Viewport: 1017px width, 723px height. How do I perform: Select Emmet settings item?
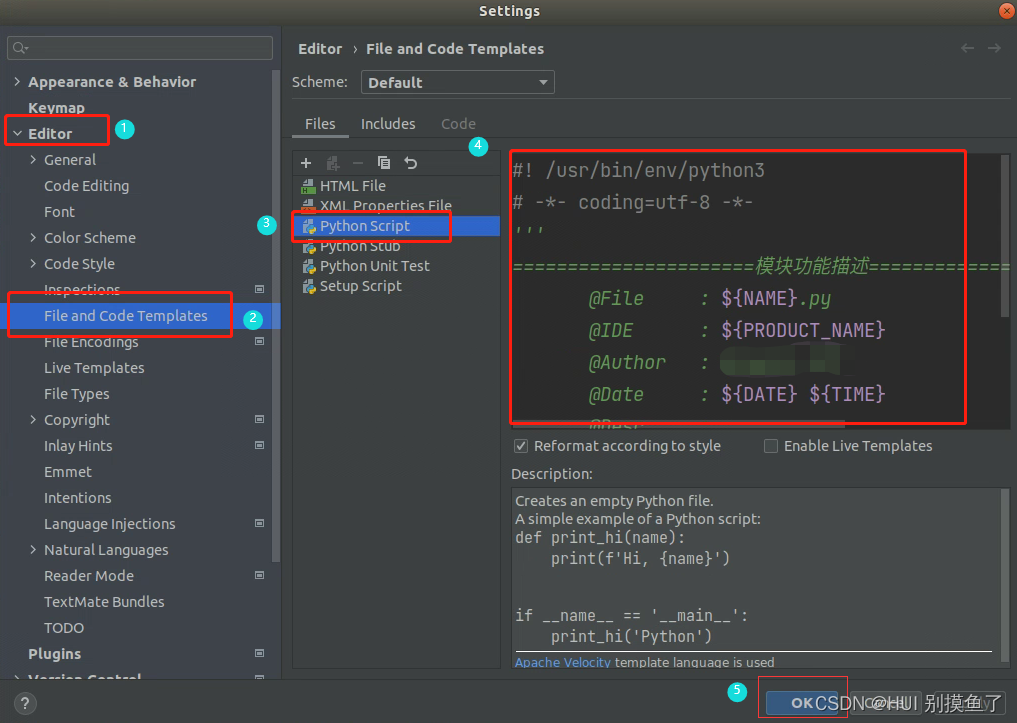67,471
